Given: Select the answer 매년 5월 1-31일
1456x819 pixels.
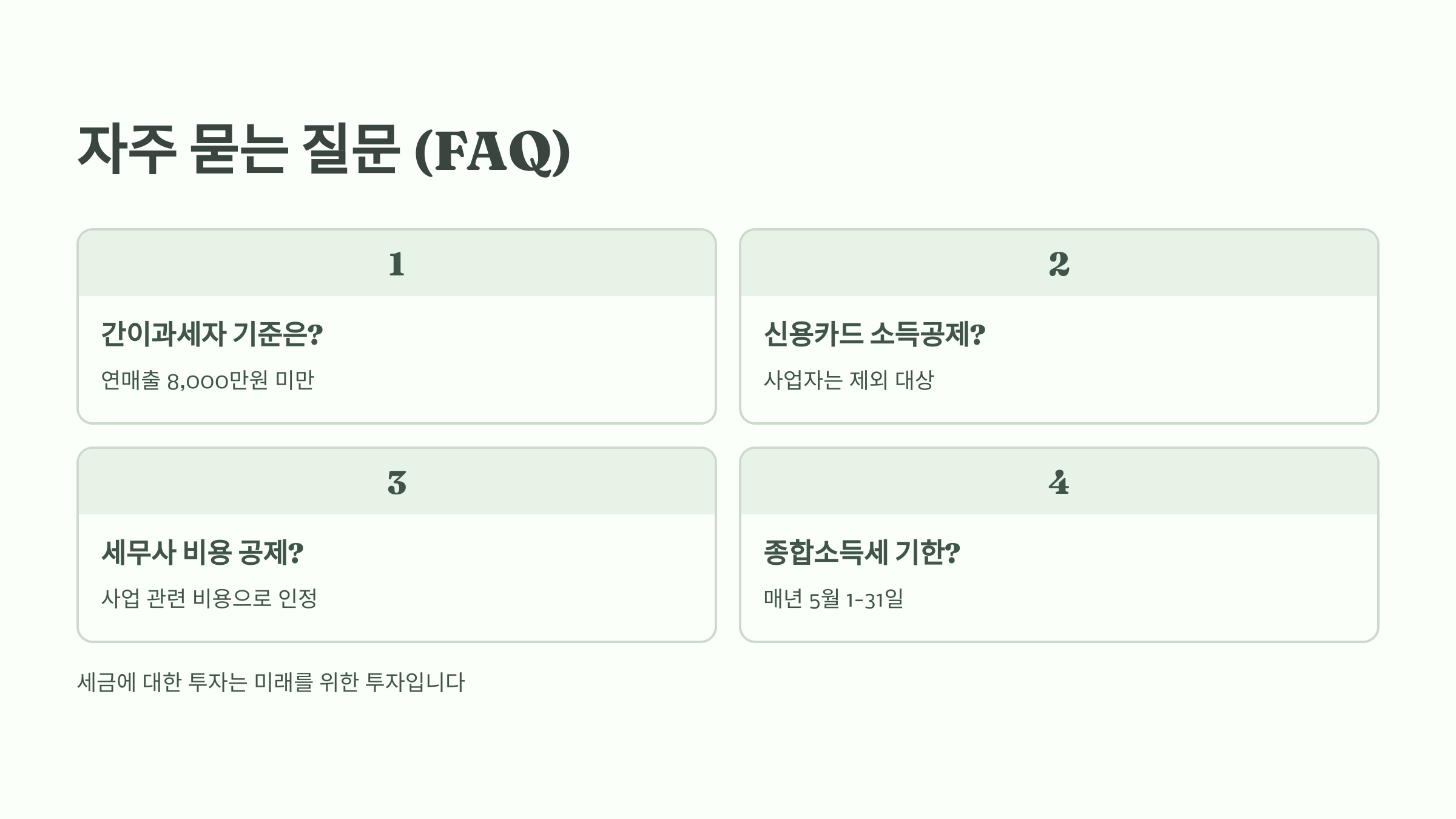Looking at the screenshot, I should coord(834,599).
